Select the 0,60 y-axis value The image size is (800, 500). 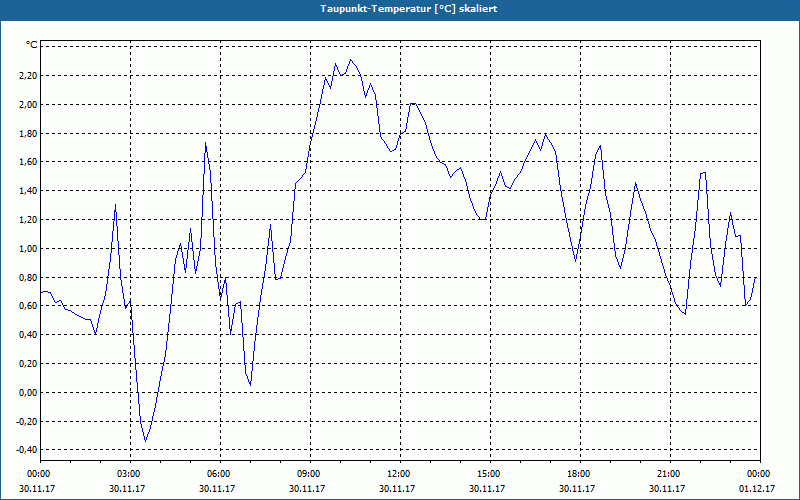coord(29,306)
